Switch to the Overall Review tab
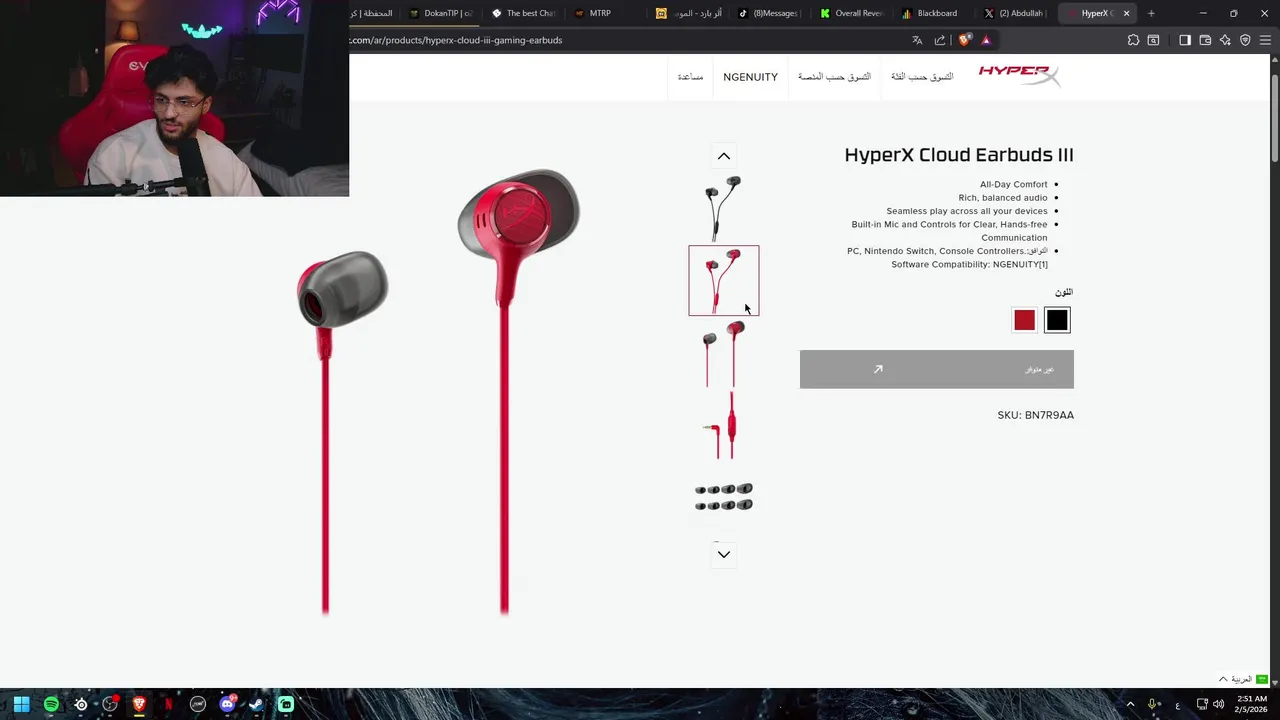The height and width of the screenshot is (720, 1280). 851,13
